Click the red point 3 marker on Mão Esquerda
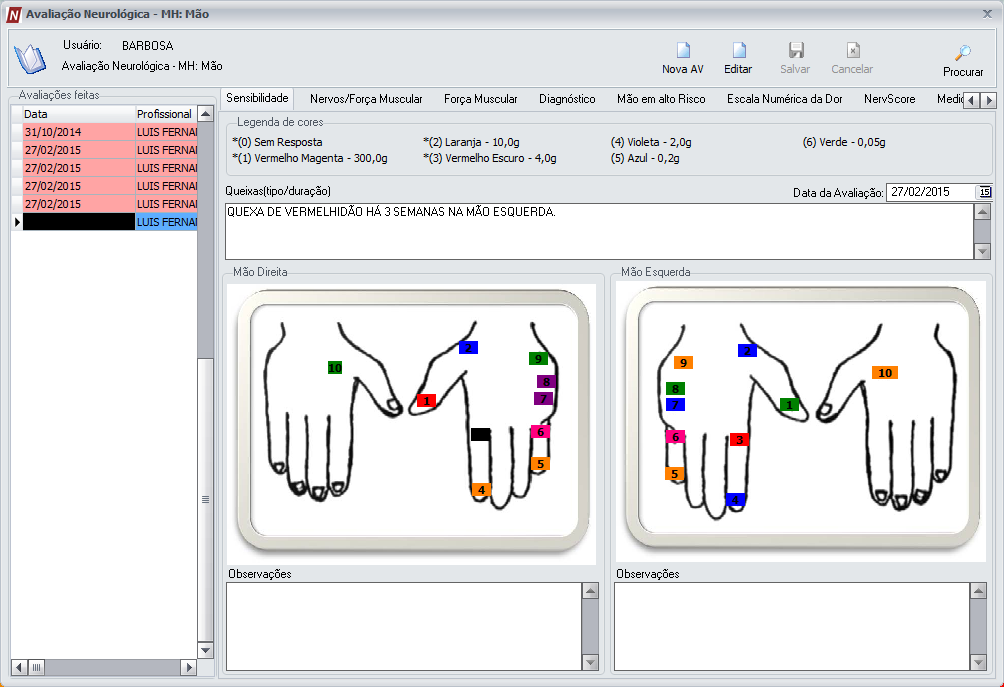Screen dimensions: 1004x687 pyautogui.click(x=740, y=440)
